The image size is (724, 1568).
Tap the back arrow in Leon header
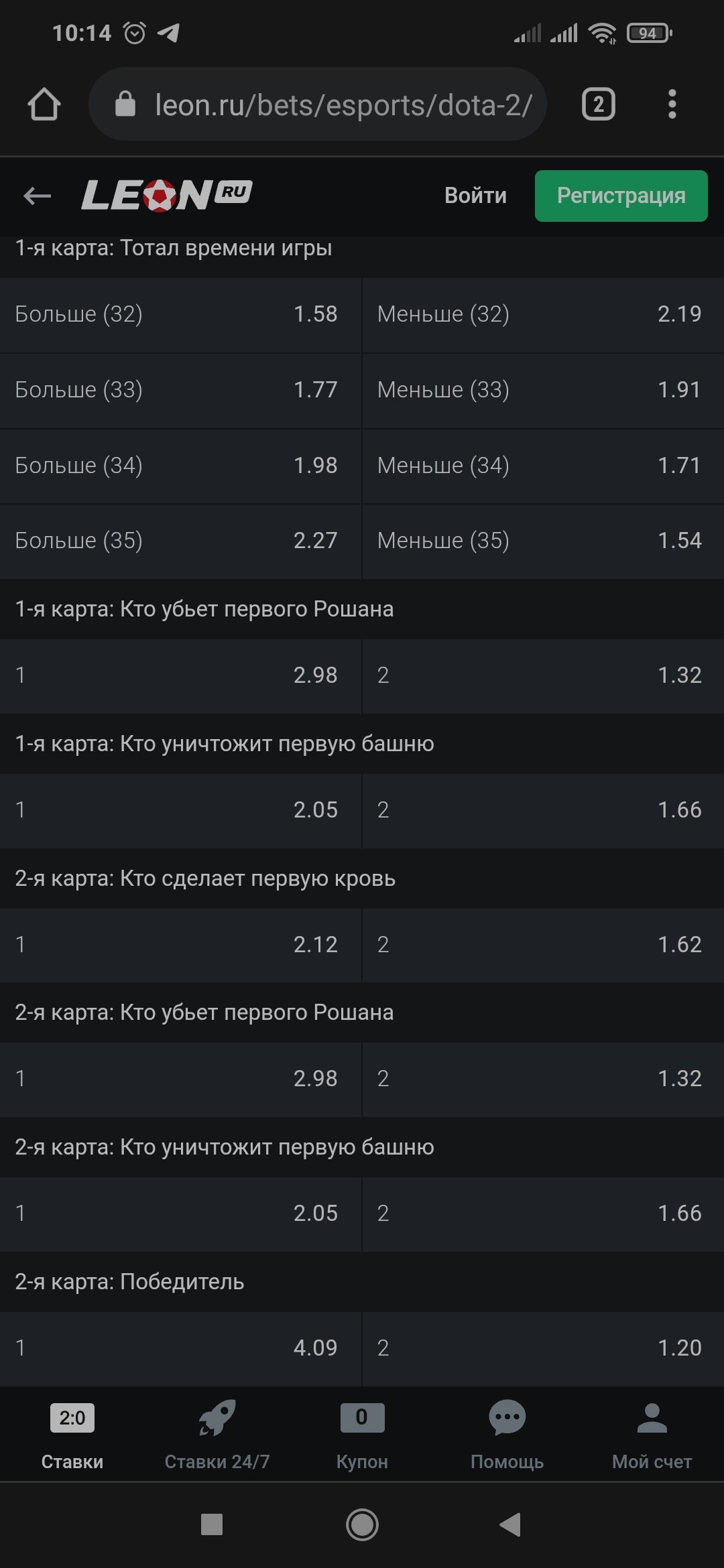[x=37, y=196]
